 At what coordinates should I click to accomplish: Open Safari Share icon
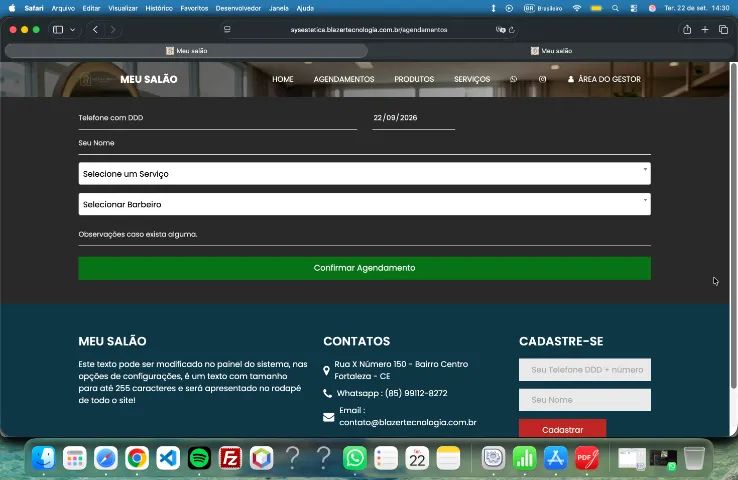687,30
